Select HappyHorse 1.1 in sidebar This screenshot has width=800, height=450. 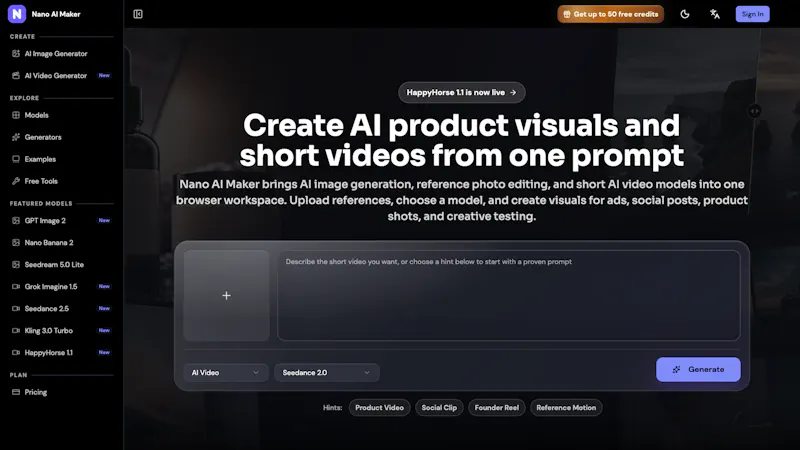click(x=61, y=353)
